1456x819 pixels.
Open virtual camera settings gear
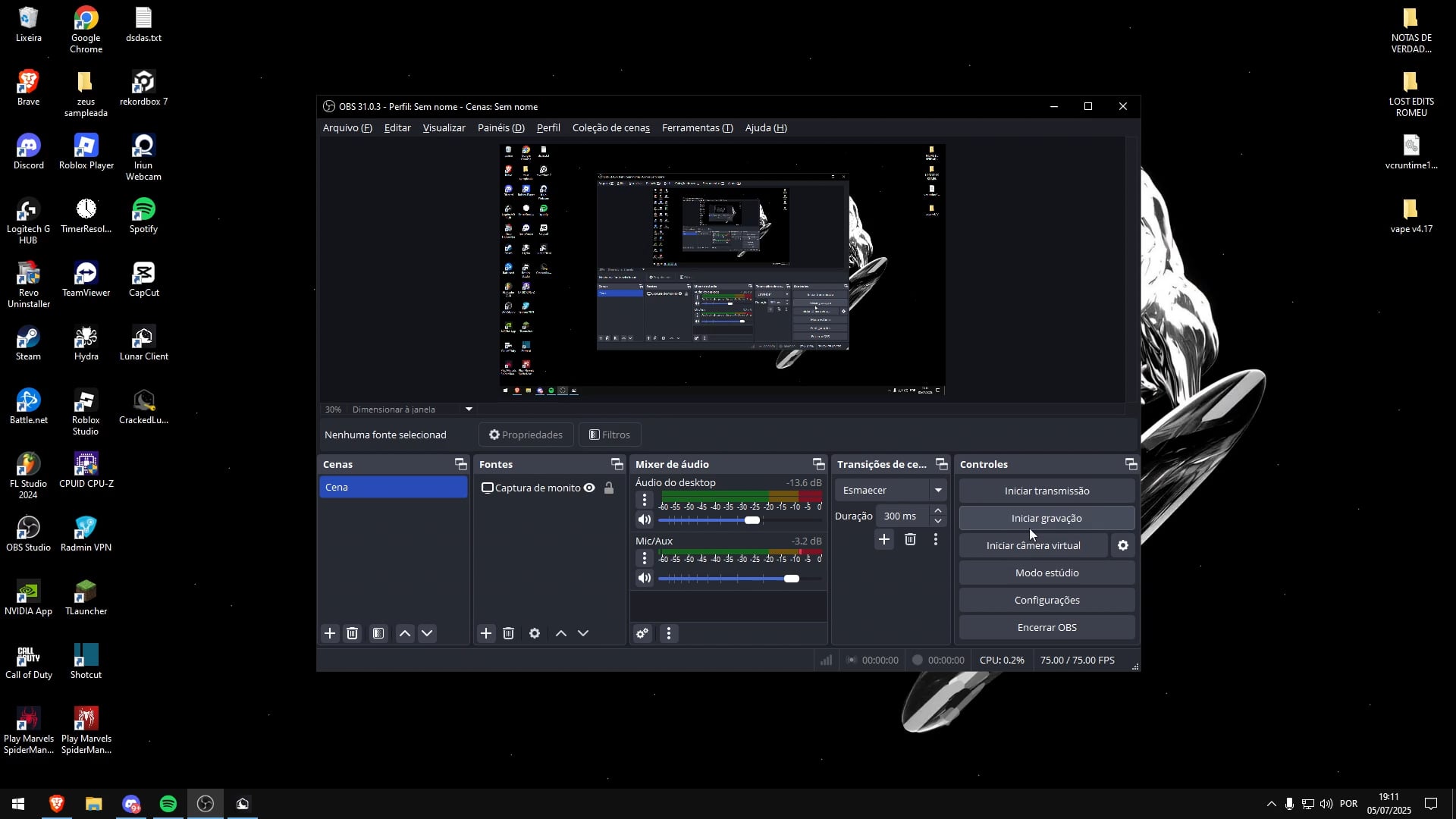pyautogui.click(x=1123, y=545)
